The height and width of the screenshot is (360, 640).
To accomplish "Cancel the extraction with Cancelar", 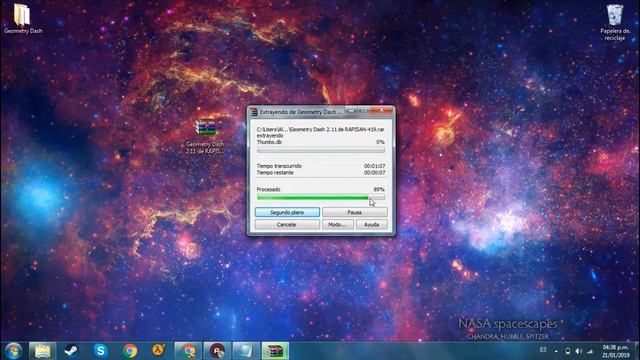I will (287, 224).
